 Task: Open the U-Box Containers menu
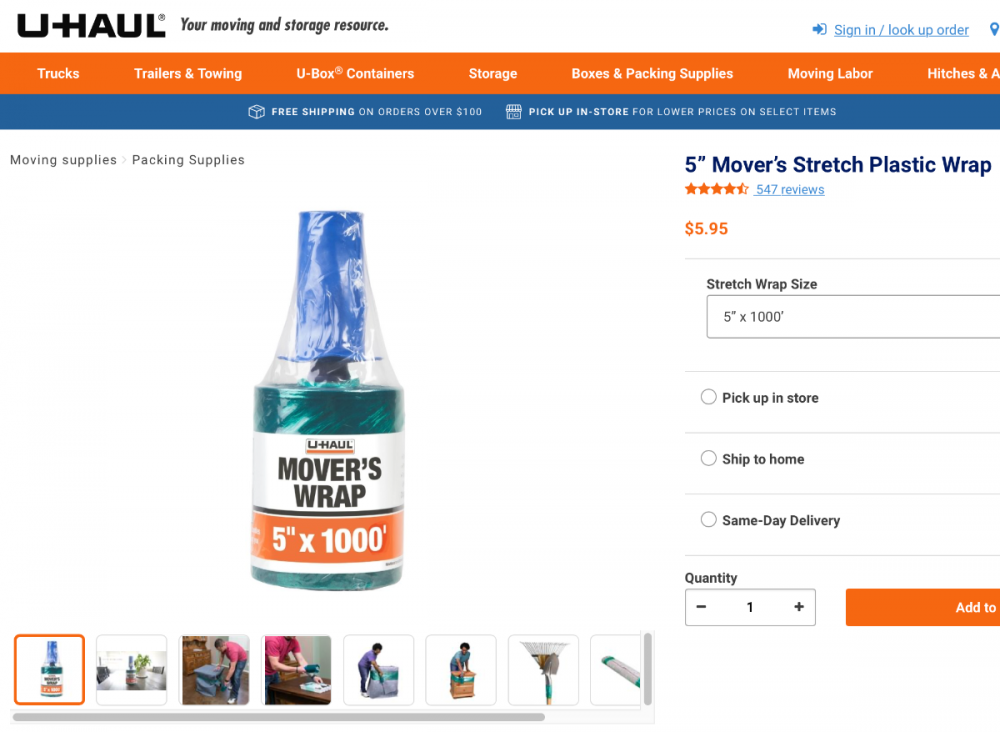click(x=355, y=73)
